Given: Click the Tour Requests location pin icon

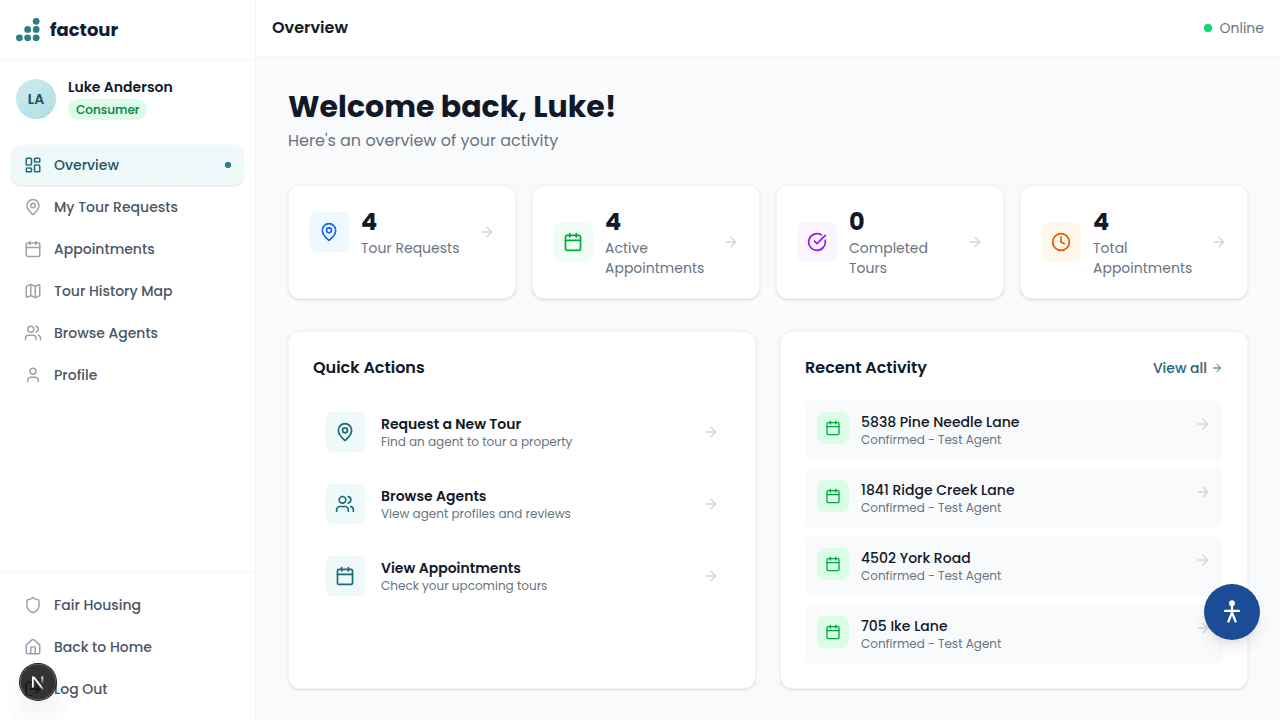Looking at the screenshot, I should tap(329, 231).
